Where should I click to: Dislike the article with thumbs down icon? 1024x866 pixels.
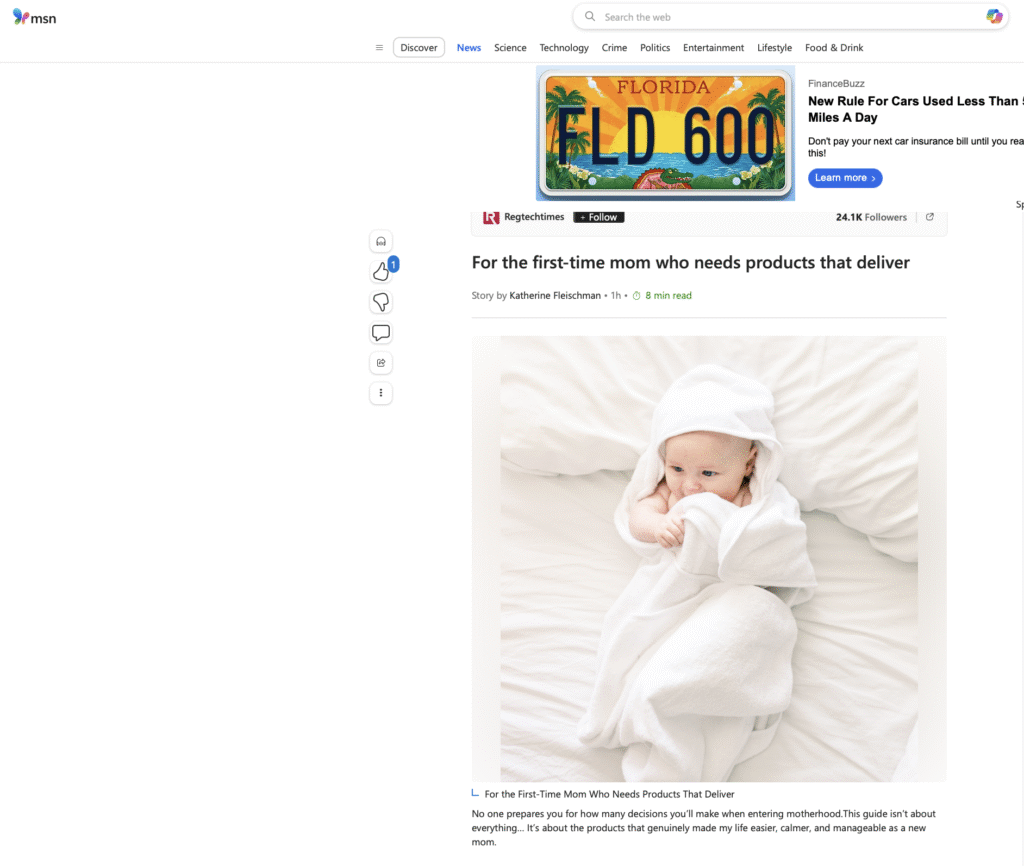(381, 302)
